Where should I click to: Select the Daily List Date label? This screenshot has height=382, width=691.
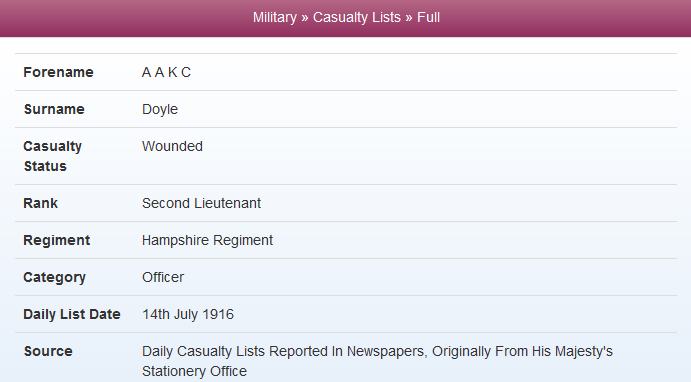click(72, 314)
